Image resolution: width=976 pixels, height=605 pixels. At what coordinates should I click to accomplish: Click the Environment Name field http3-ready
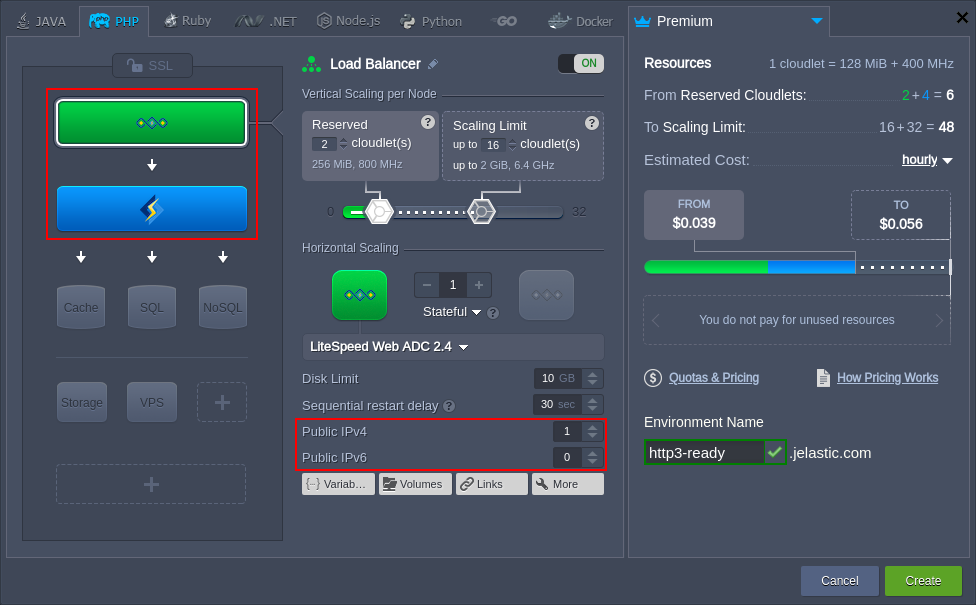coord(704,453)
